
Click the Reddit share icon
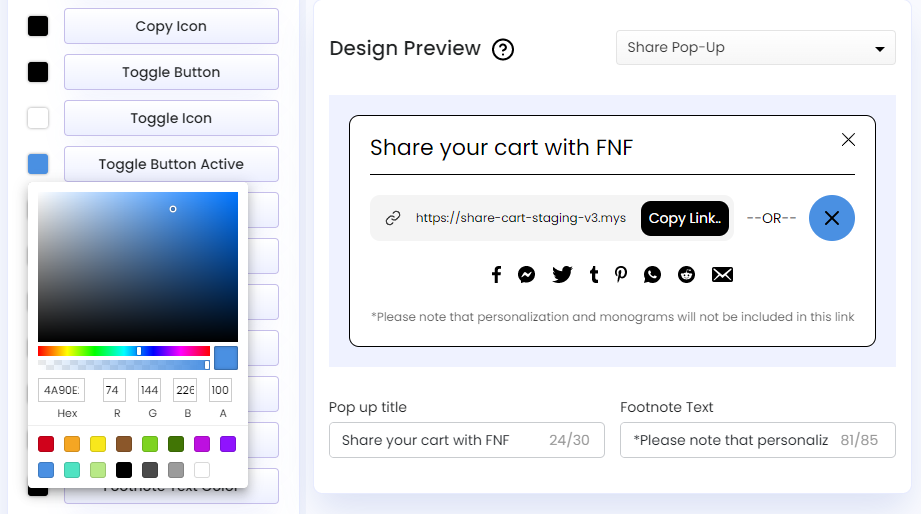pyautogui.click(x=686, y=274)
